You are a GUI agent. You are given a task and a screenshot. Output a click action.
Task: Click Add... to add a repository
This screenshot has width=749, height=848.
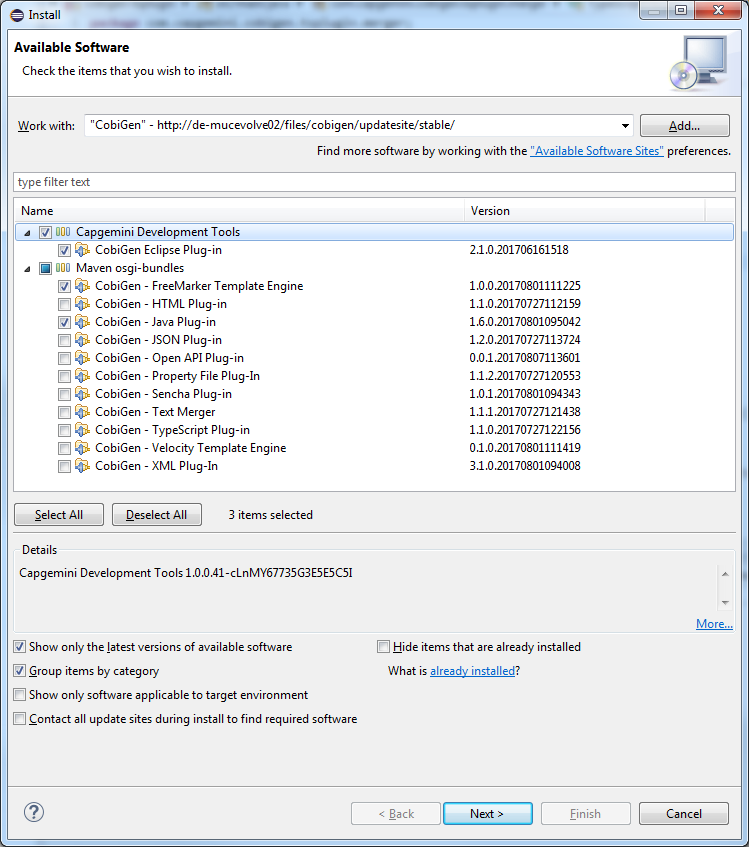685,125
